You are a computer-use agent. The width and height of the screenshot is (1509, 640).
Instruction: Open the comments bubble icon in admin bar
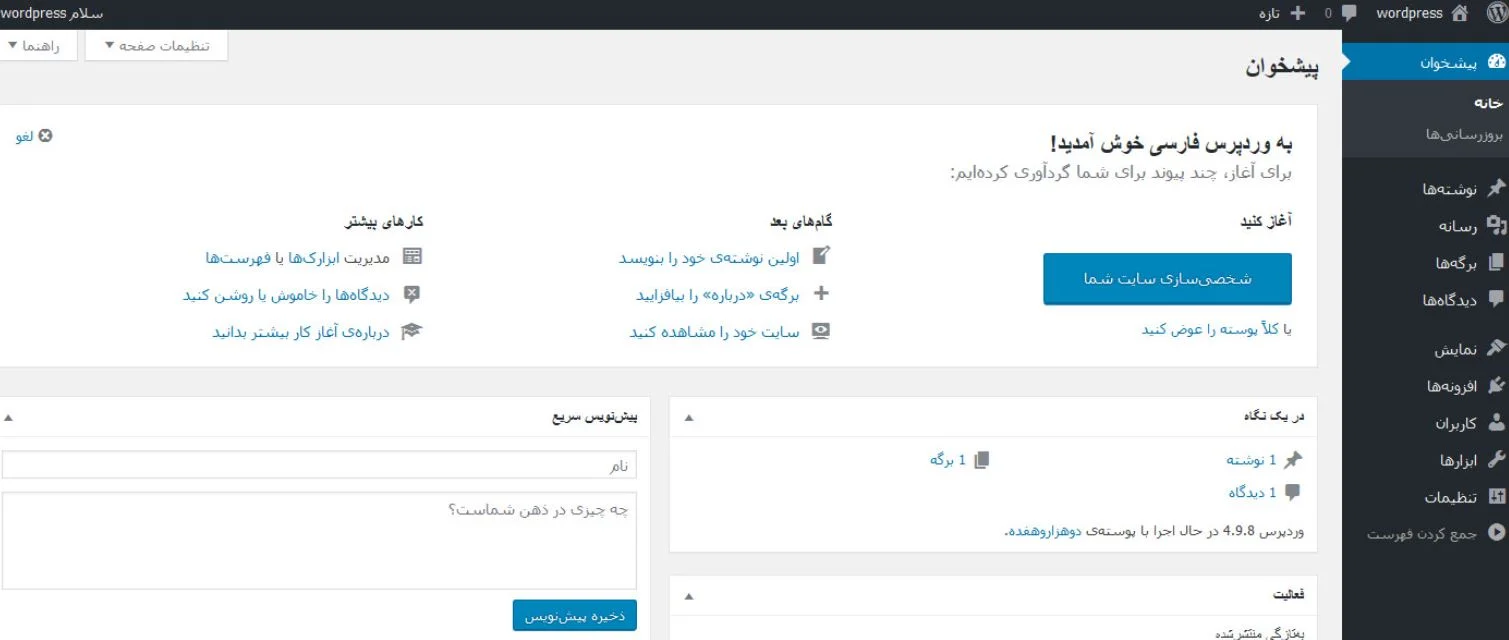pos(1349,14)
